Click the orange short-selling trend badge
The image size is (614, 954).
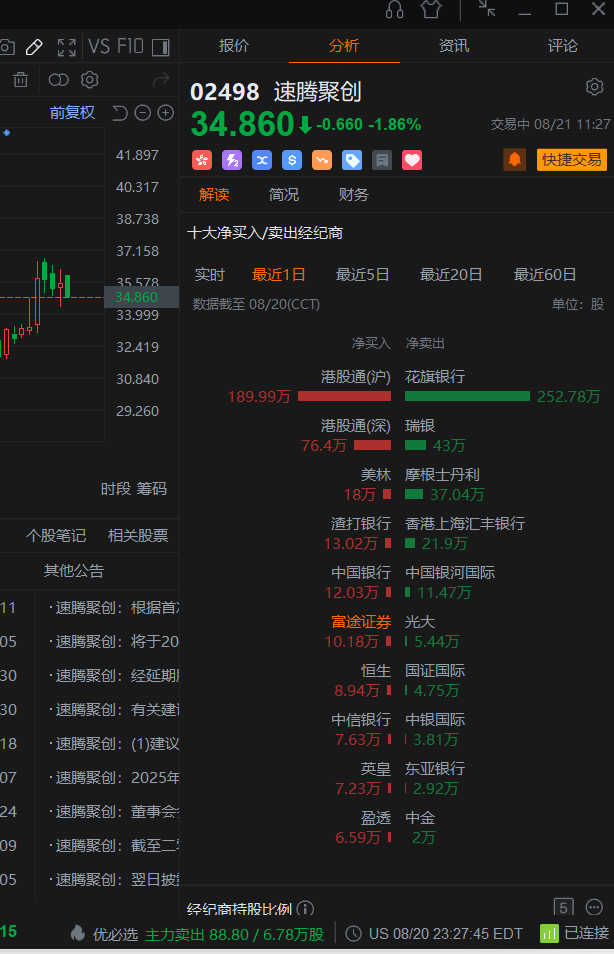coord(322,160)
